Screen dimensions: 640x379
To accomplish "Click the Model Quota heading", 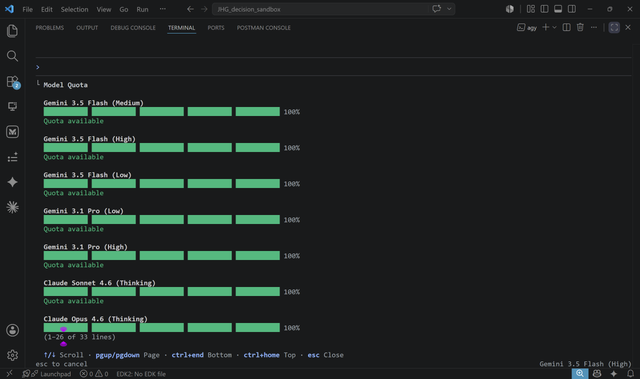I will (x=65, y=85).
